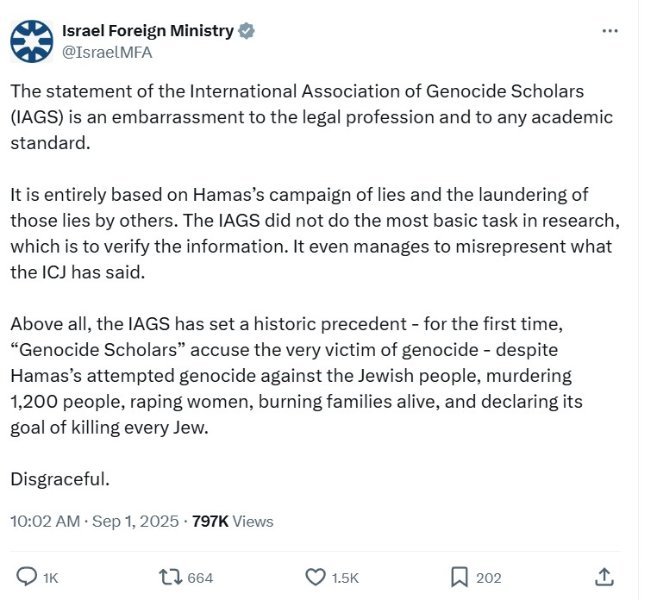This screenshot has width=657, height=600.
Task: Bookmark the post with the bookmark icon
Action: pos(459,577)
